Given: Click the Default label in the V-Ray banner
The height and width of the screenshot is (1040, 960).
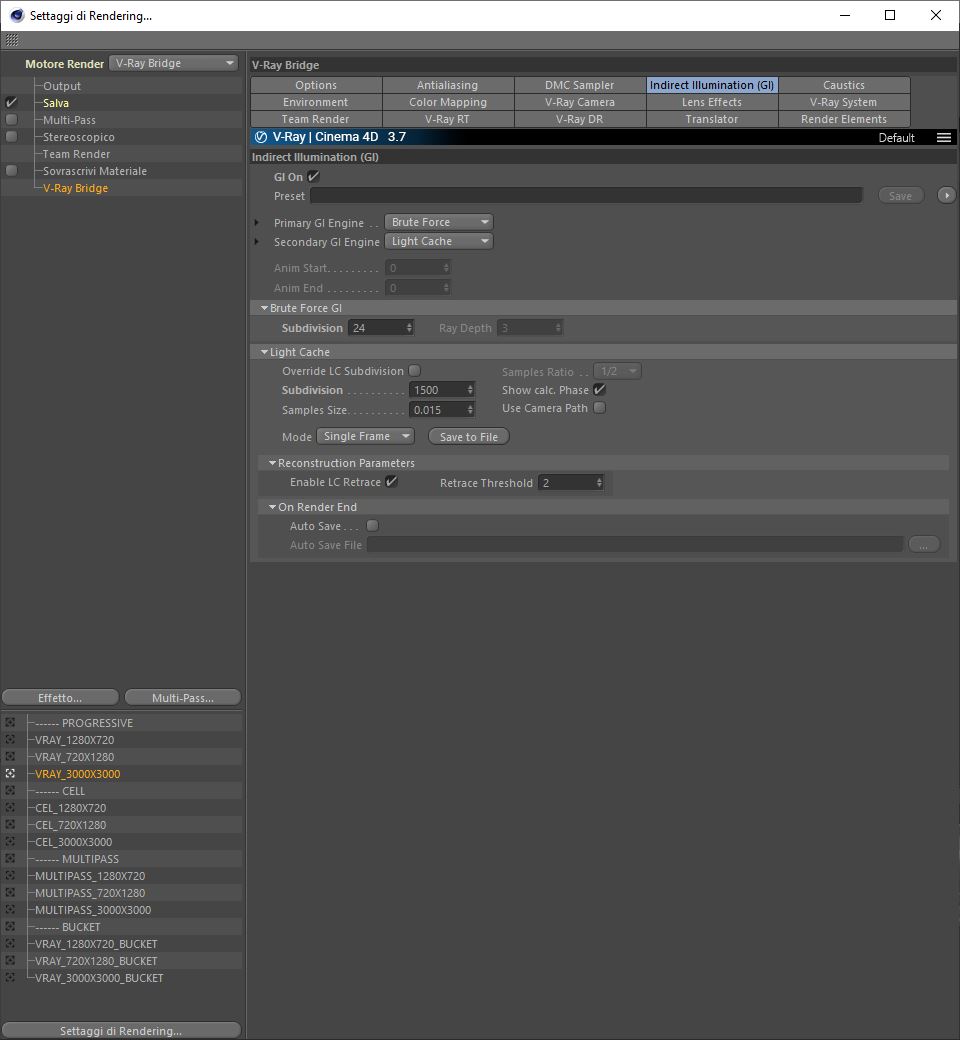Looking at the screenshot, I should 896,138.
